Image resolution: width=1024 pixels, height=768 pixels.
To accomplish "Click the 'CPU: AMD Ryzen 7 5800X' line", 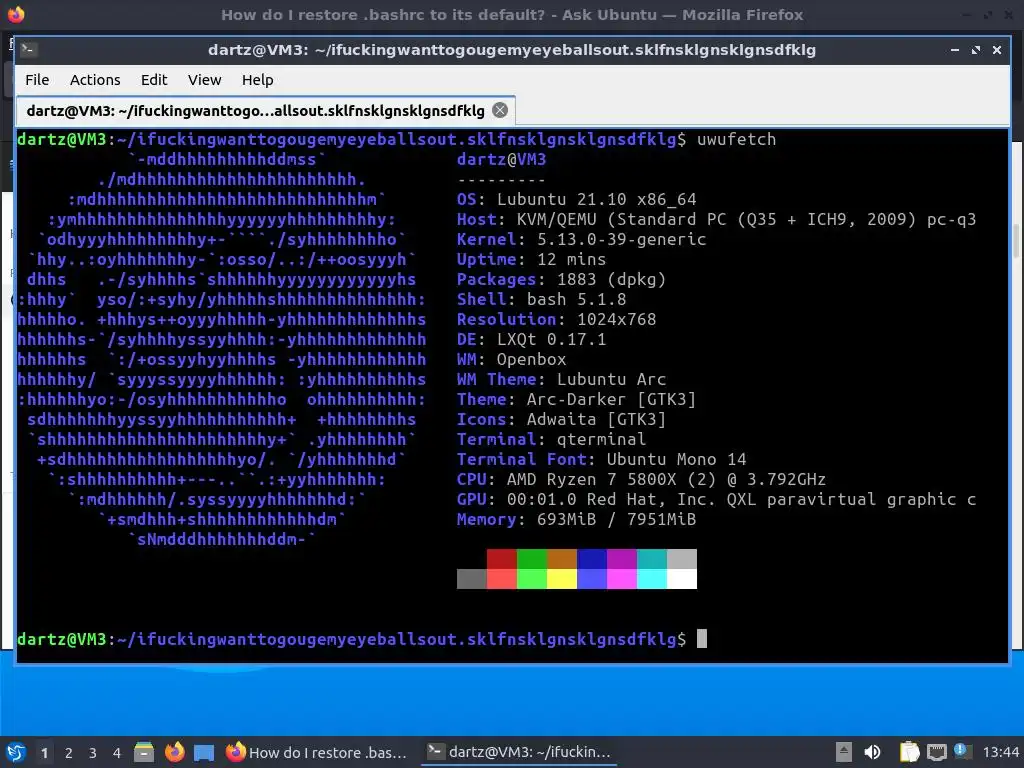I will (641, 479).
